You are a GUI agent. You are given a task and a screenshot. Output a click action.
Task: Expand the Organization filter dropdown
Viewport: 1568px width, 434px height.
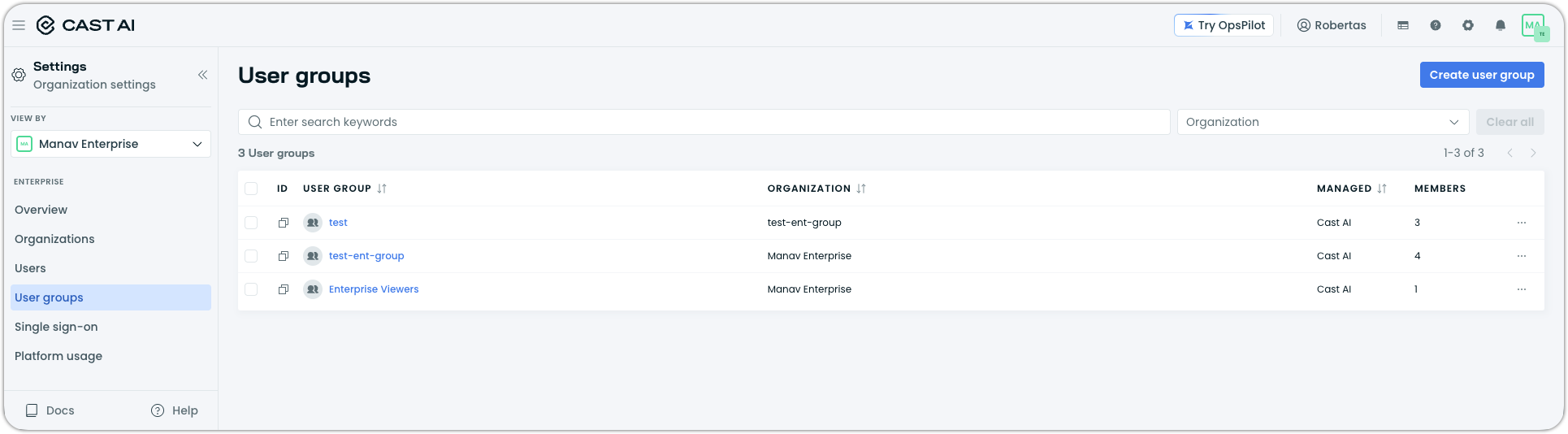coord(1323,122)
